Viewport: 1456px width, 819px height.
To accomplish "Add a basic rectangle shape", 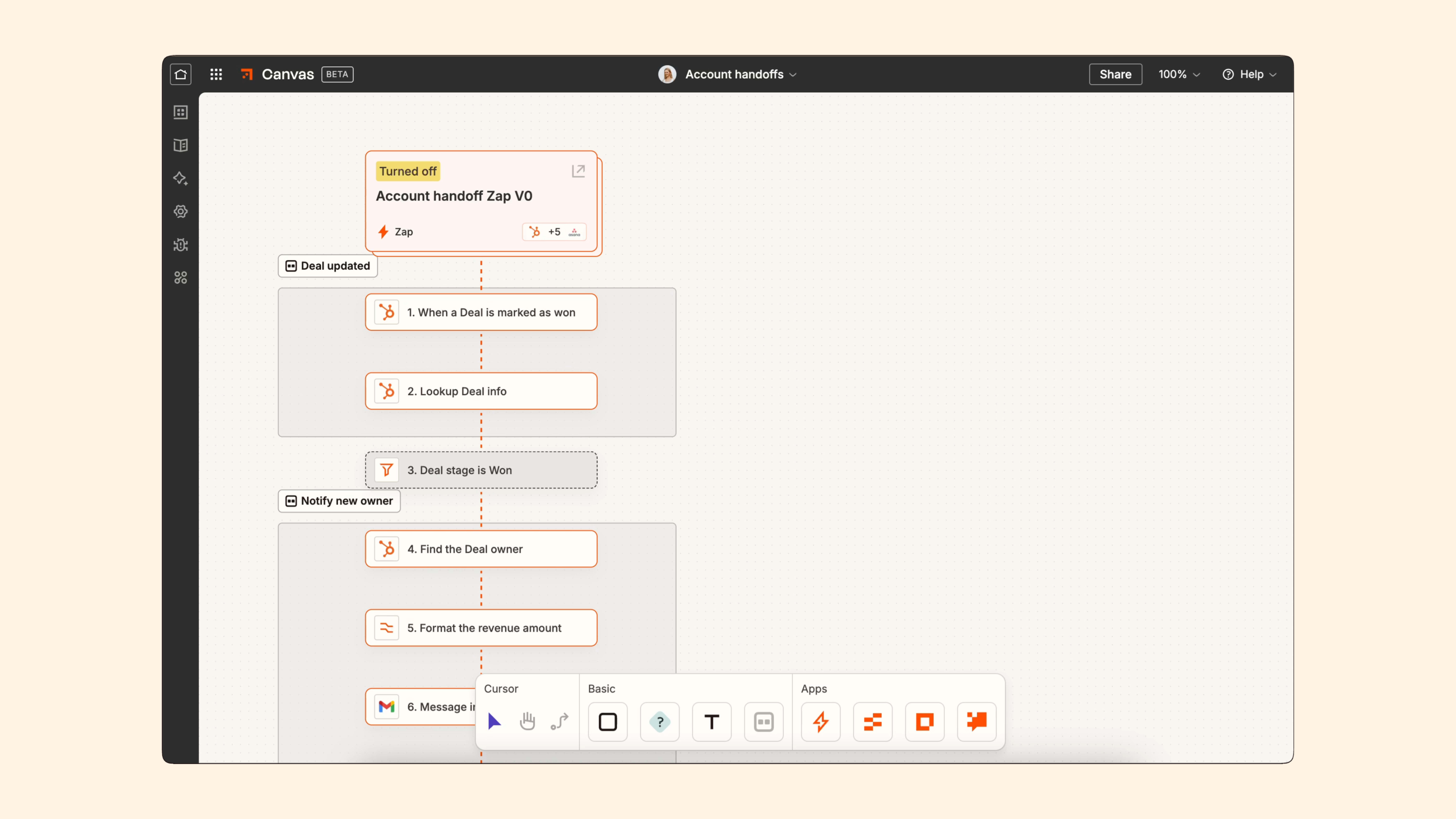I will (608, 722).
